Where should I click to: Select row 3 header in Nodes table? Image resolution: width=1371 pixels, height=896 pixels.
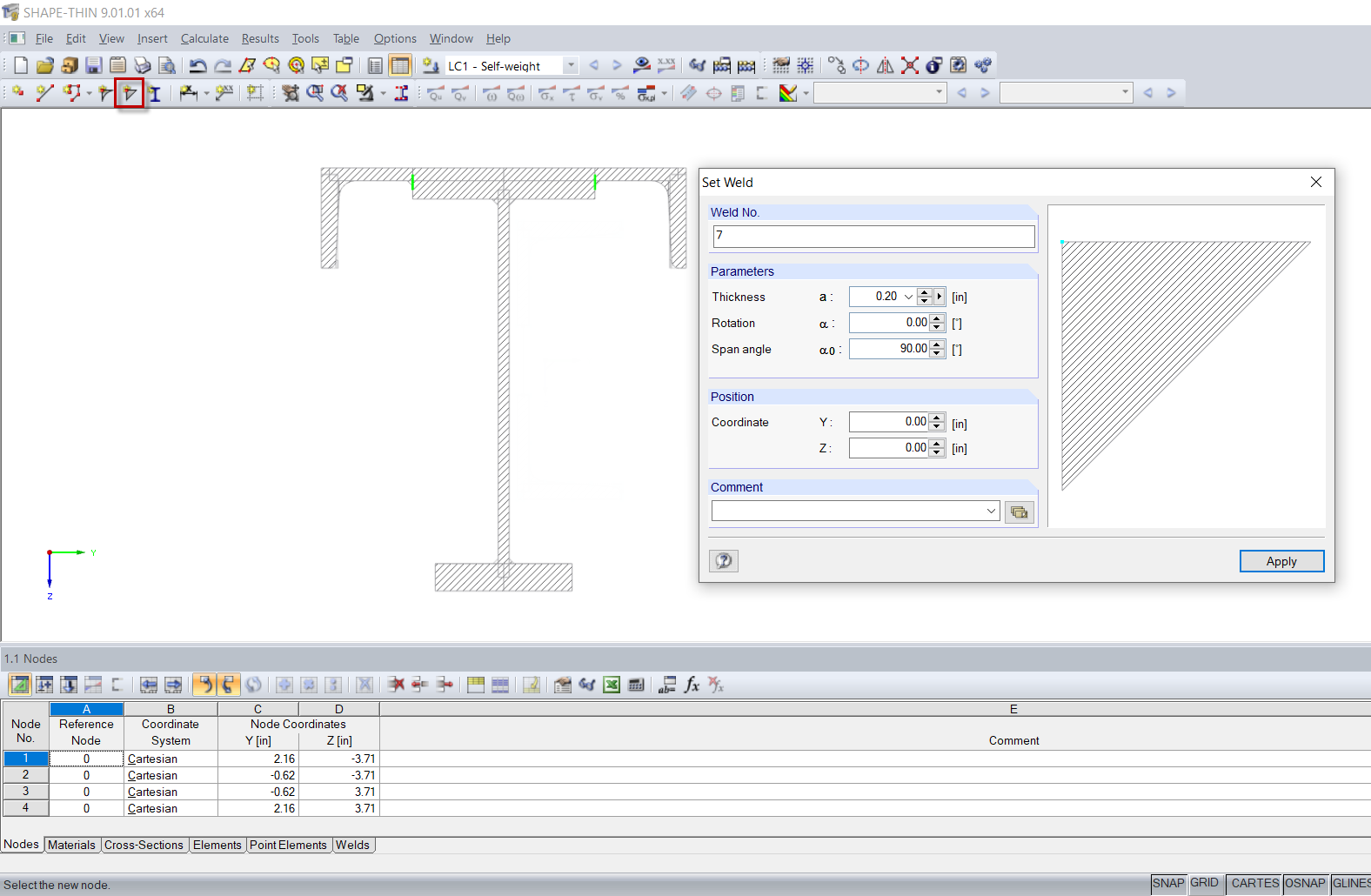25,792
